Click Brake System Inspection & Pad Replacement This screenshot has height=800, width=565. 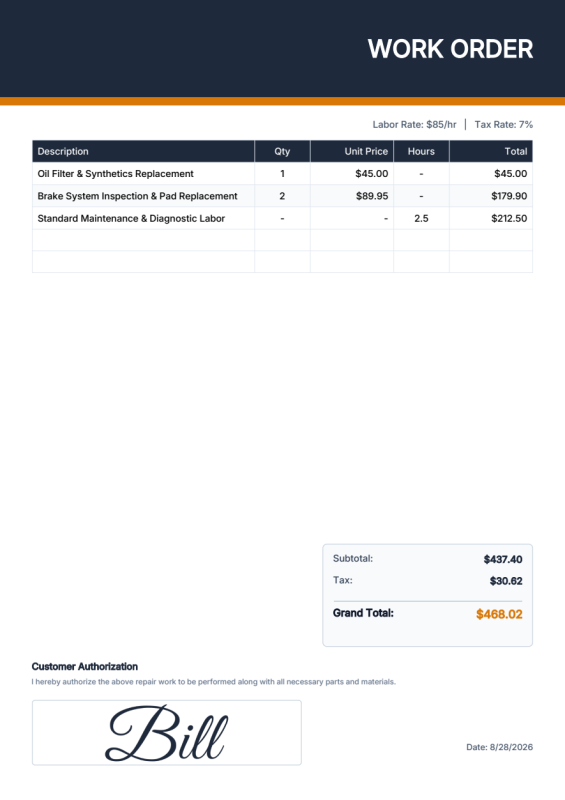pyautogui.click(x=137, y=196)
